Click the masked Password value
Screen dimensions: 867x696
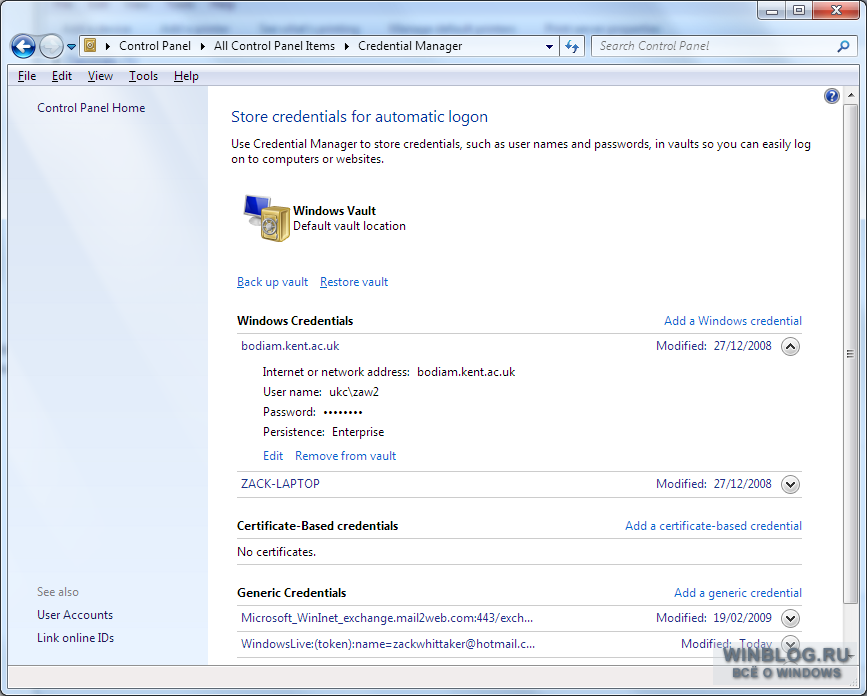pyautogui.click(x=343, y=412)
